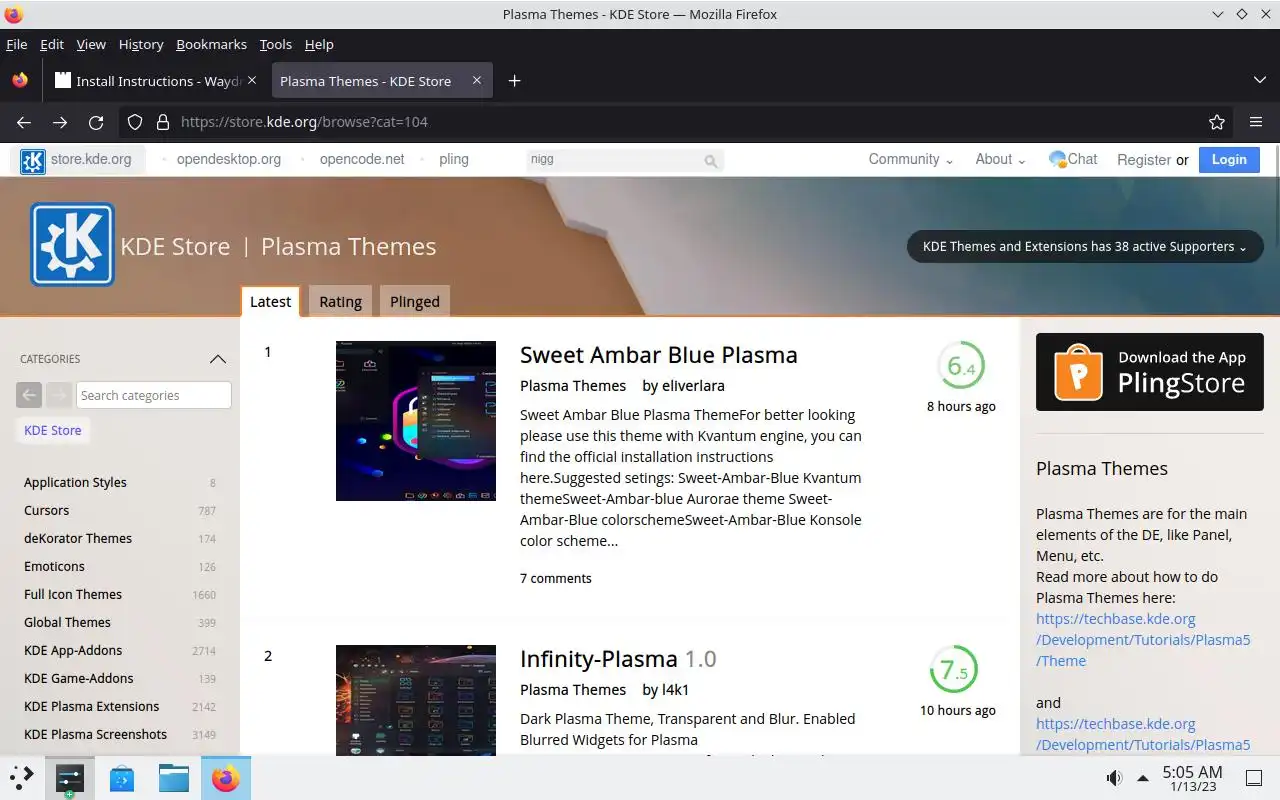Click the Firefox back arrow button
Viewport: 1280px width, 800px height.
(24, 122)
